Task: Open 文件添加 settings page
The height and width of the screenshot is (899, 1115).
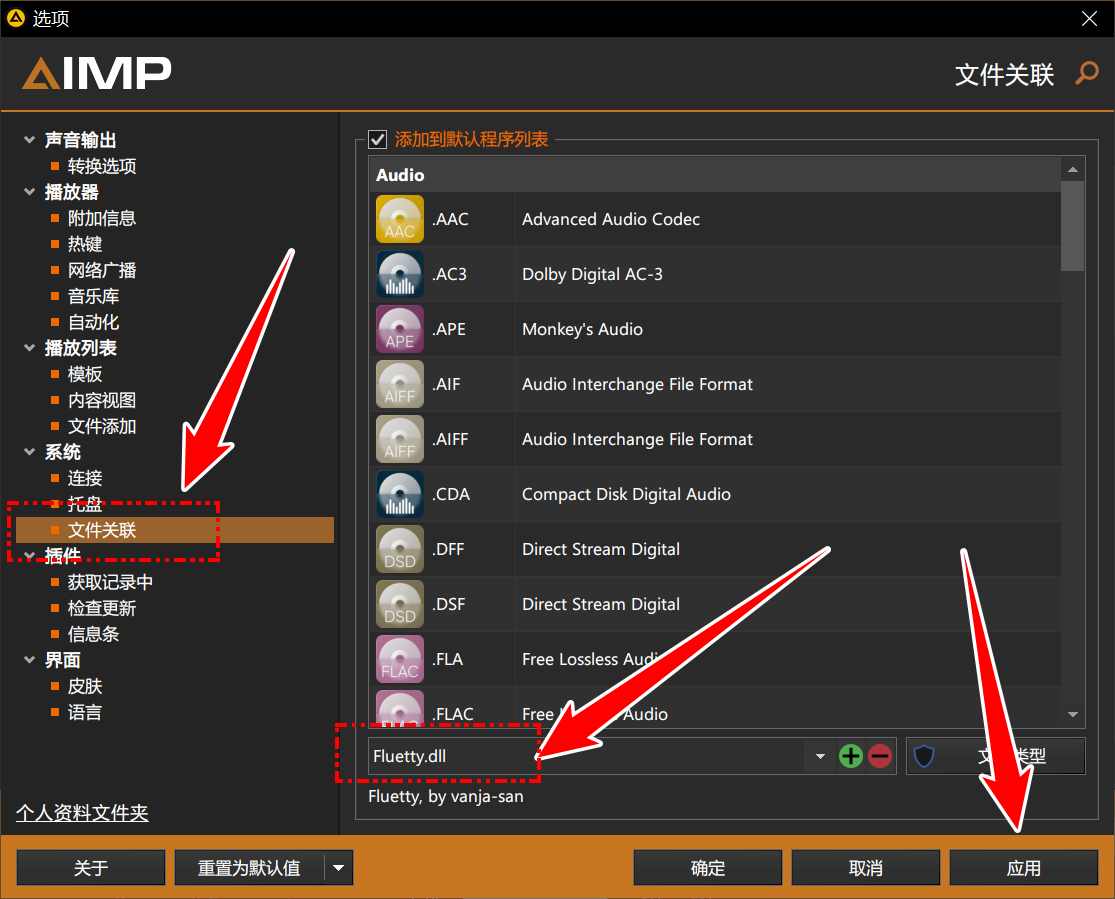Action: [x=102, y=426]
